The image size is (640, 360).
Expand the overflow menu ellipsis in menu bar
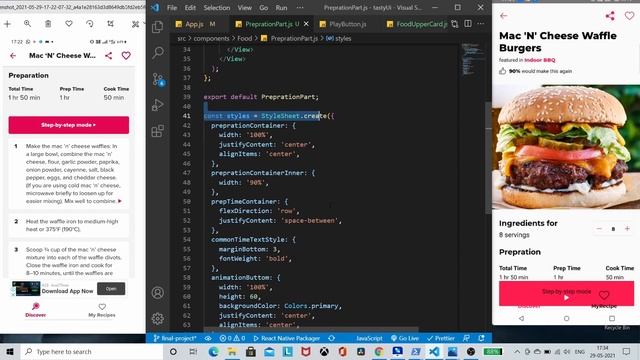point(300,7)
